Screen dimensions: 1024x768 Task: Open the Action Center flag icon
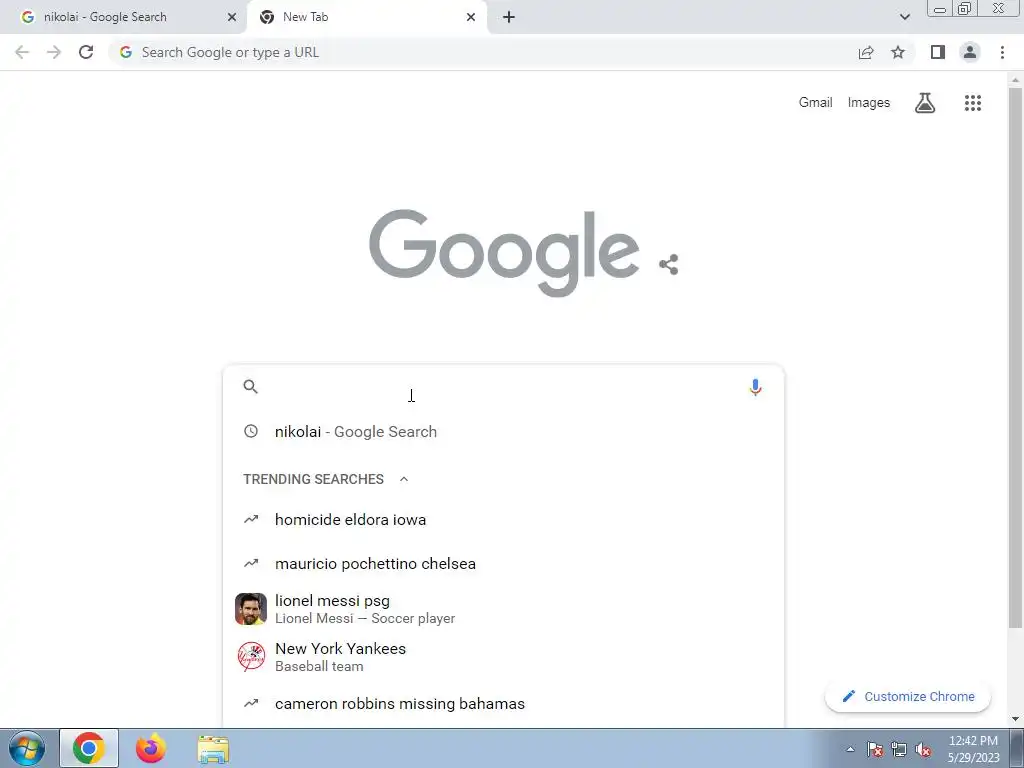pyautogui.click(x=874, y=749)
